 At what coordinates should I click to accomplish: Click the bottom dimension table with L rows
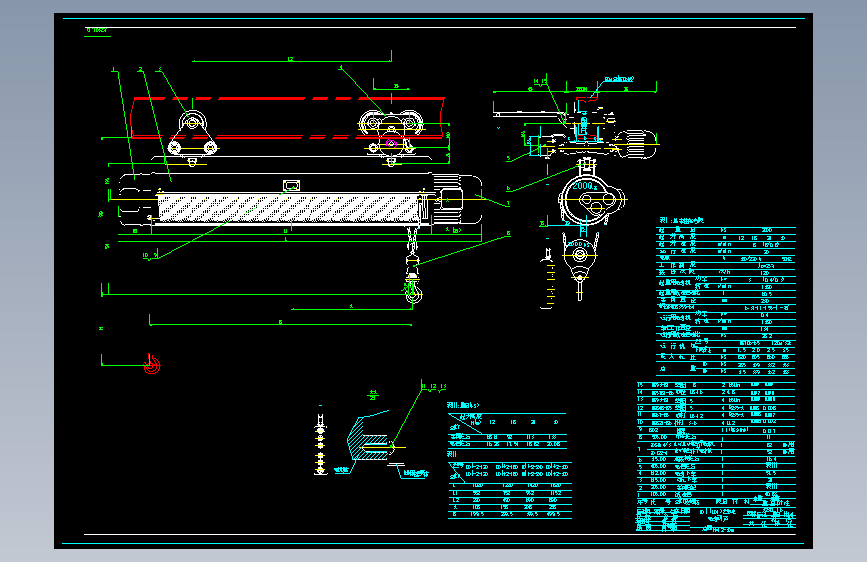pos(509,490)
